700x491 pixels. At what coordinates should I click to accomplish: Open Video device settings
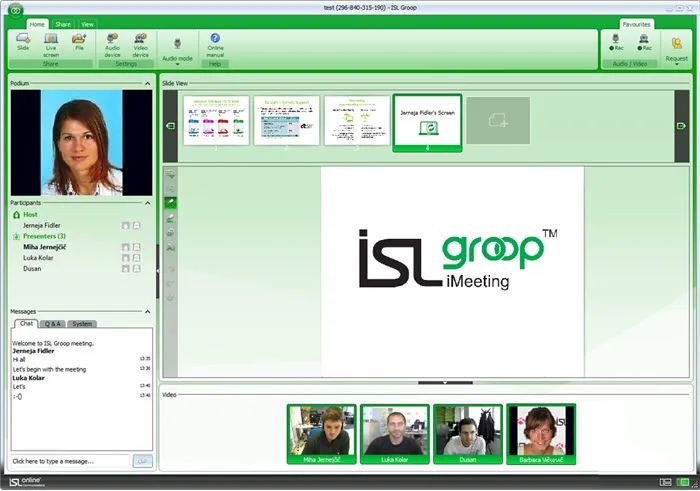coord(141,45)
